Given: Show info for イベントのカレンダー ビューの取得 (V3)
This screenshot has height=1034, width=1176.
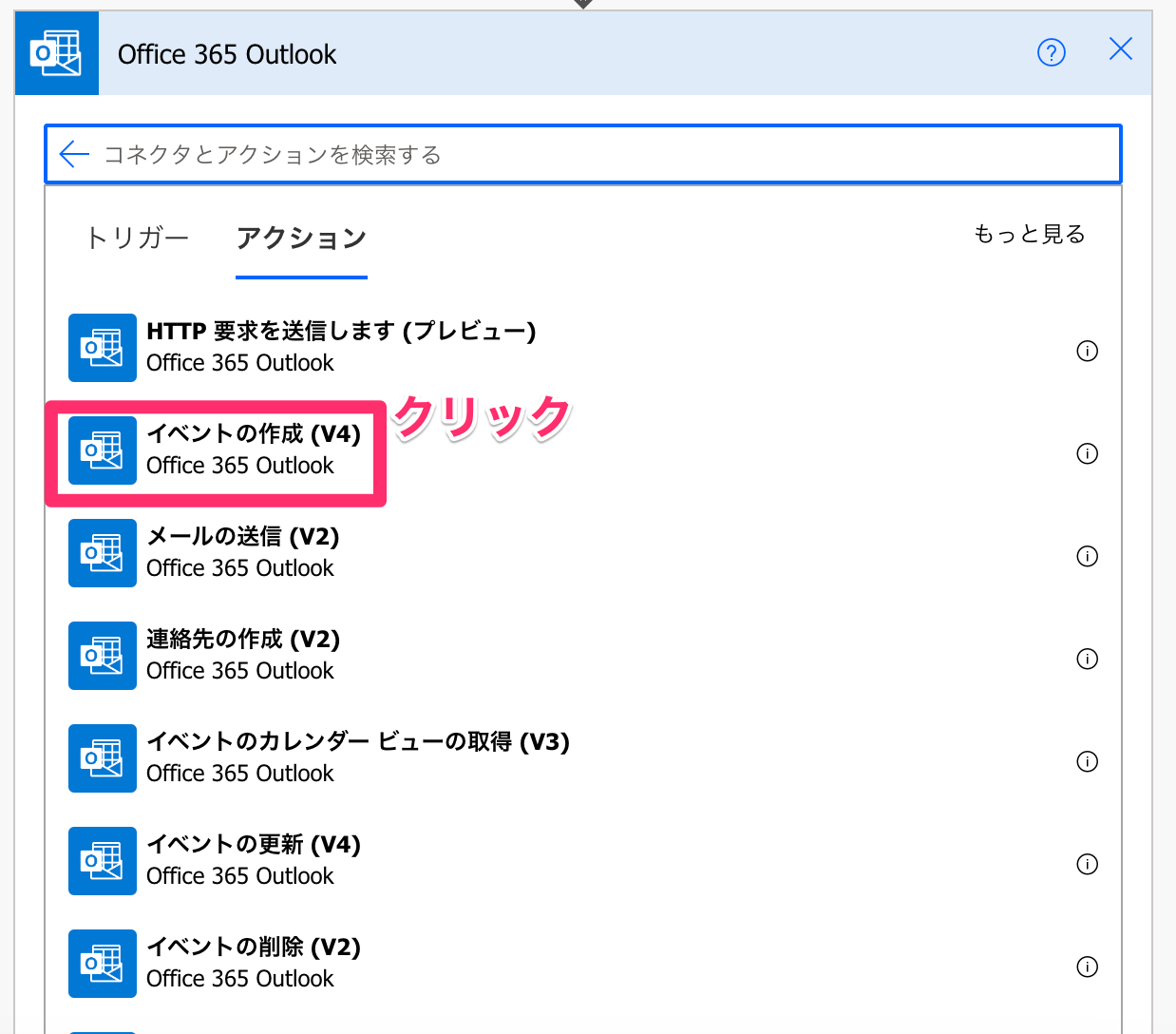Looking at the screenshot, I should (1088, 761).
